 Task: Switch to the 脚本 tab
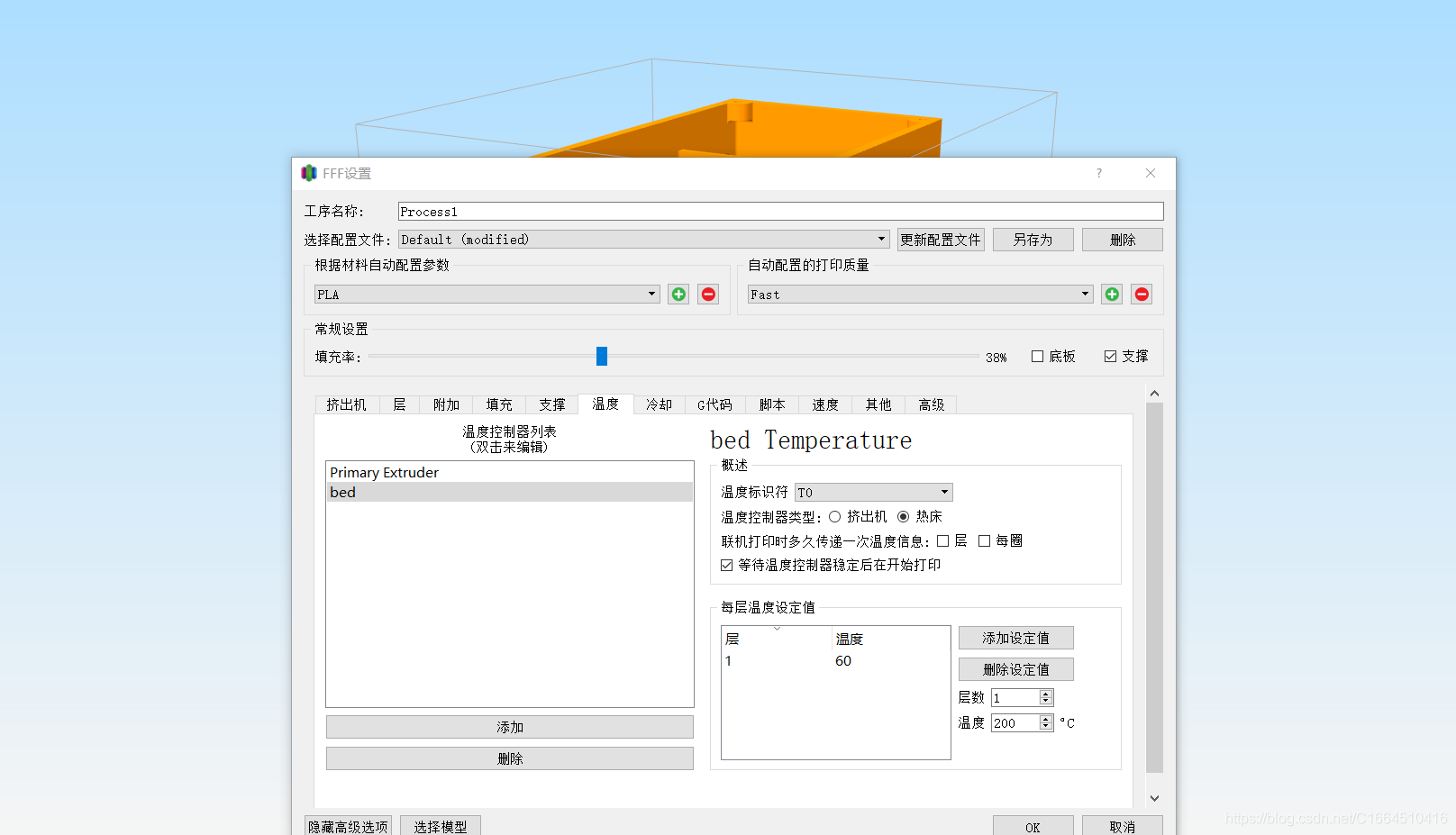[772, 405]
